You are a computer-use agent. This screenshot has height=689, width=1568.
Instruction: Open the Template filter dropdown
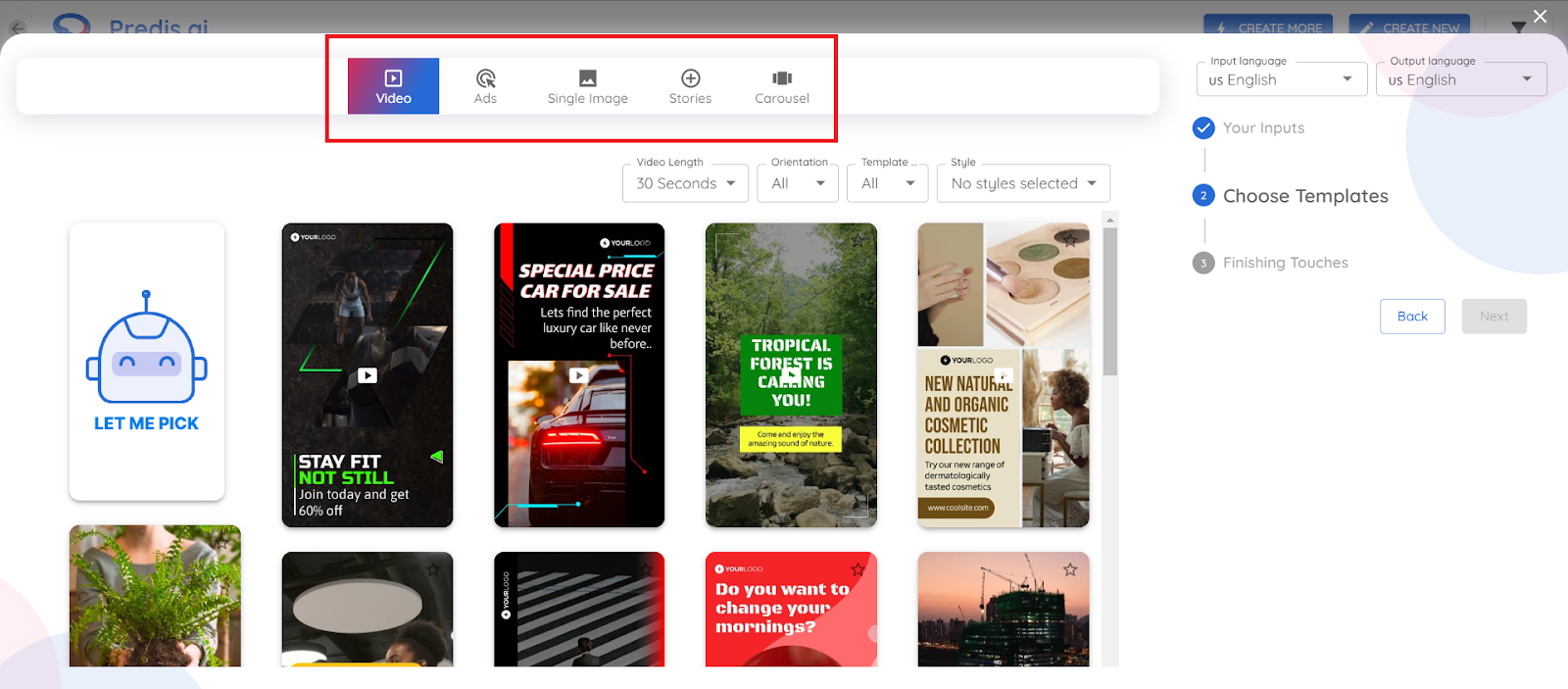[888, 183]
